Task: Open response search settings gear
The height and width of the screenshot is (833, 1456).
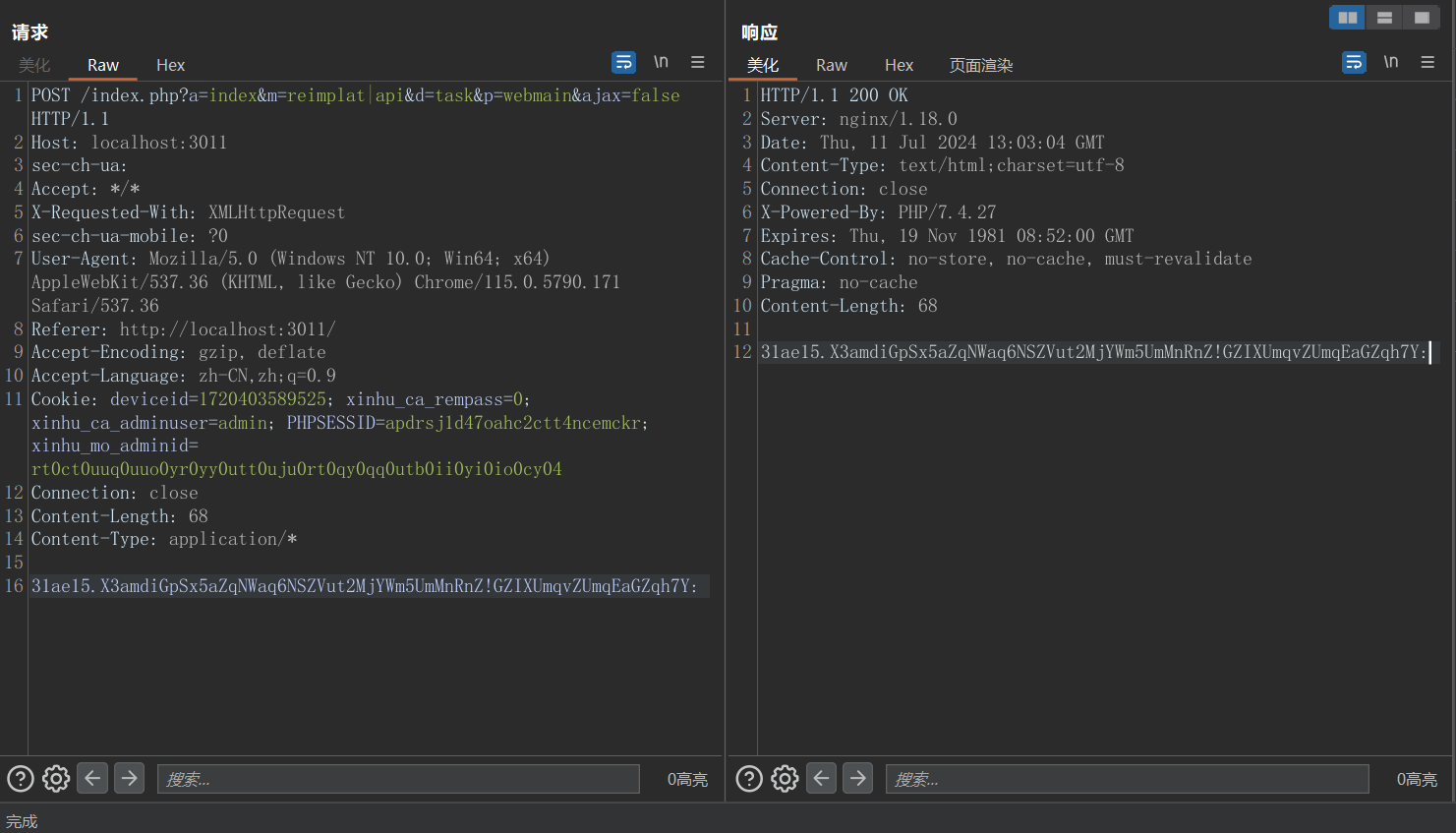Action: click(x=785, y=779)
